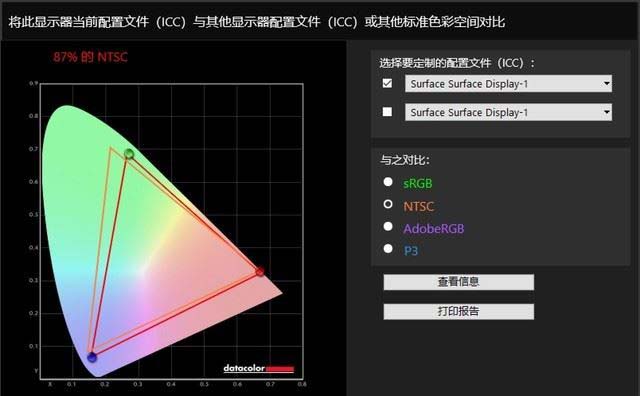Click the '选择要定制的配置文件 (ICC)' label
The height and width of the screenshot is (396, 640).
click(x=456, y=63)
